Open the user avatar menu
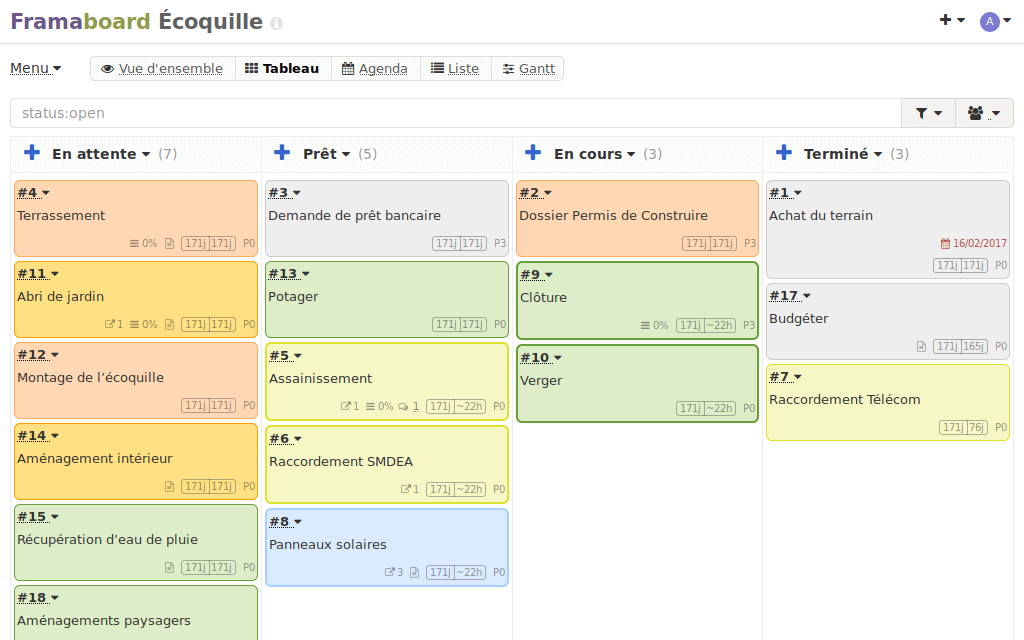Screen dimensions: 1024x640 point(993,21)
